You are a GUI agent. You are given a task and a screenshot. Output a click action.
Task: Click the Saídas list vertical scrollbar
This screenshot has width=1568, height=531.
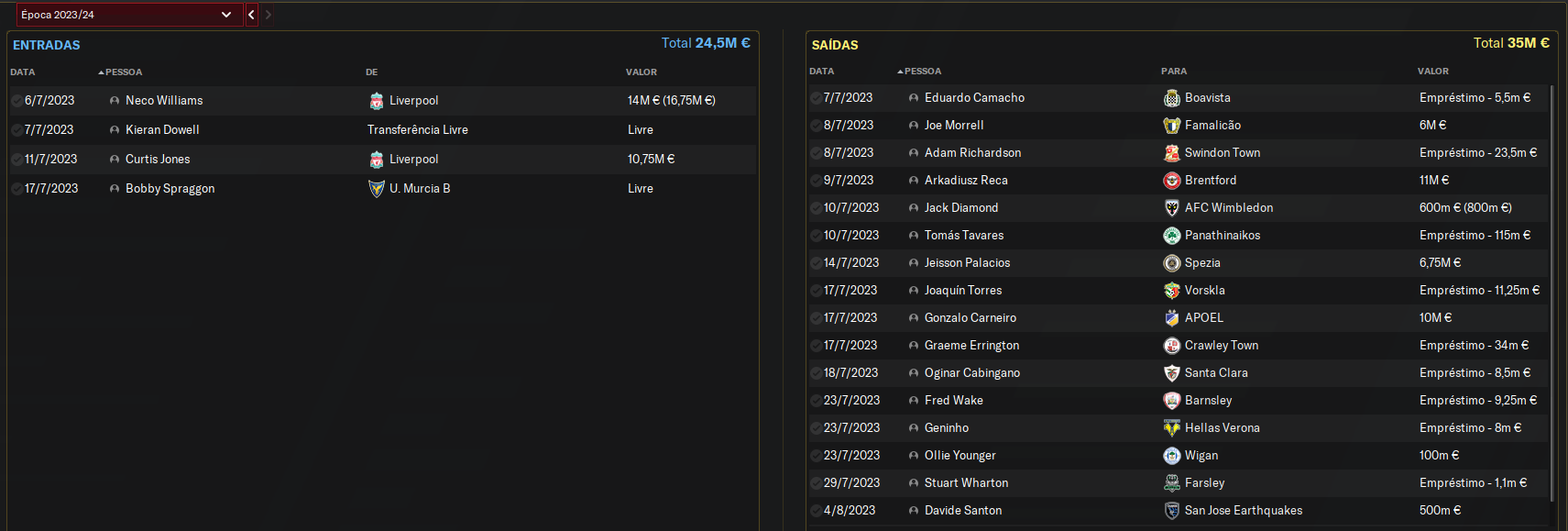(1552, 293)
